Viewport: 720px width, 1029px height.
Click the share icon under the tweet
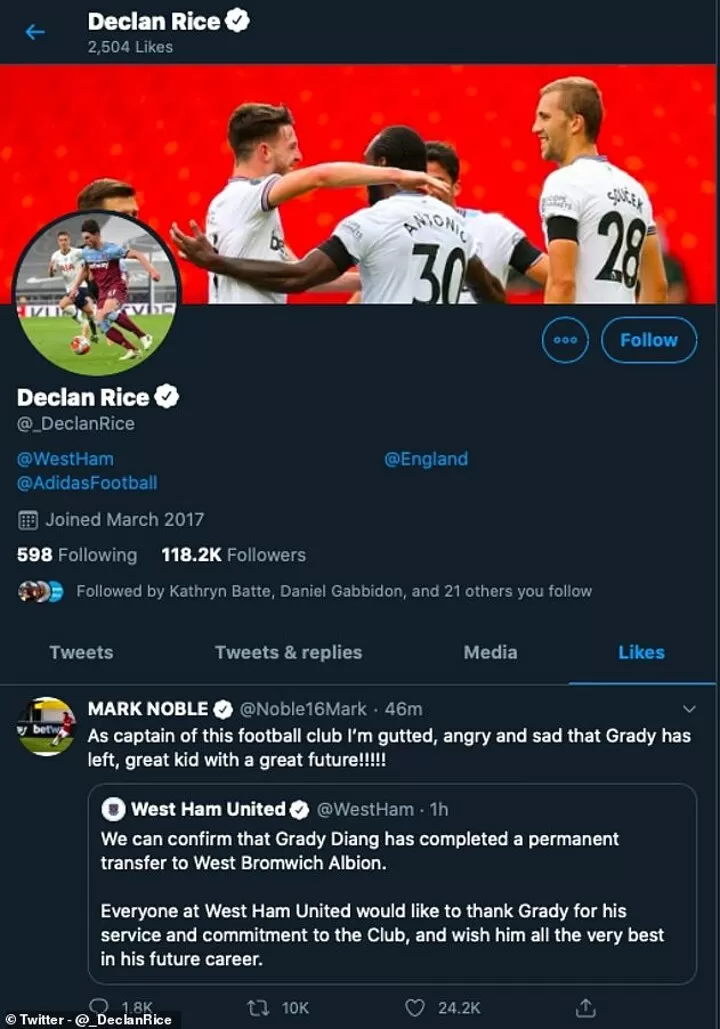[x=586, y=1006]
